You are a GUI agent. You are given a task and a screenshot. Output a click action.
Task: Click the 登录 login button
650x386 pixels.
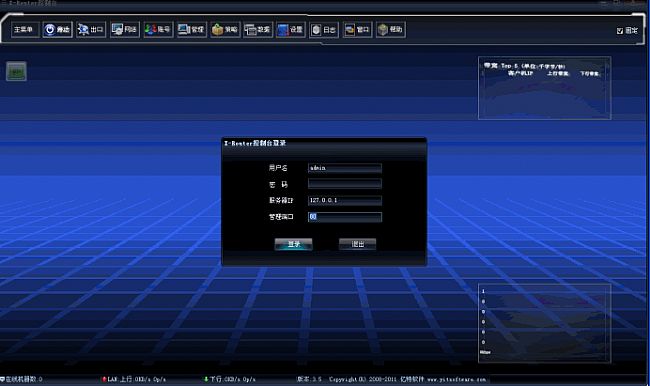click(293, 244)
